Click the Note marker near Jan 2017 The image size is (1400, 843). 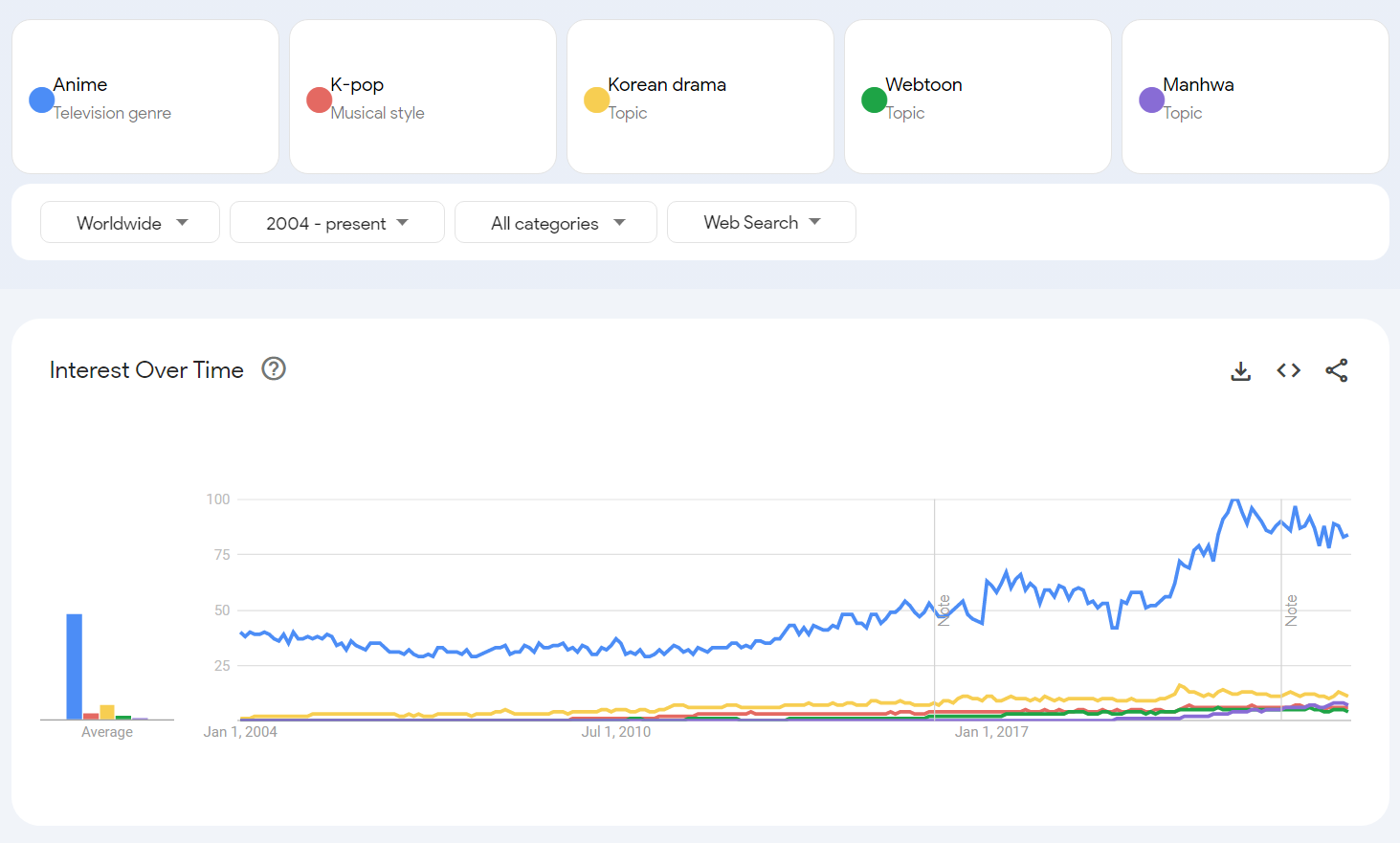click(x=944, y=610)
